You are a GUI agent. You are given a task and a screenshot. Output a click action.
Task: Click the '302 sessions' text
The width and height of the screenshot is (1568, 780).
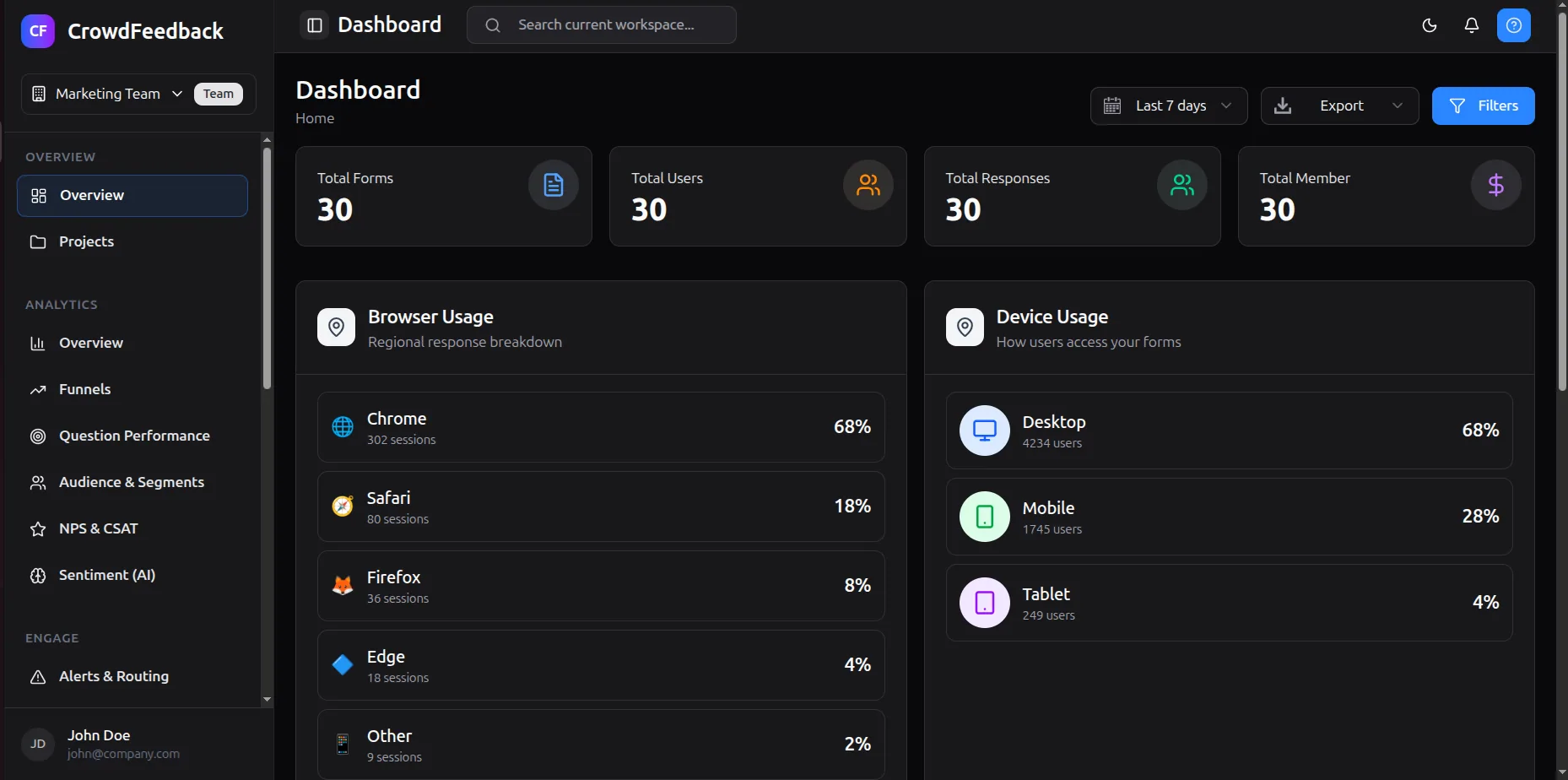click(x=402, y=440)
